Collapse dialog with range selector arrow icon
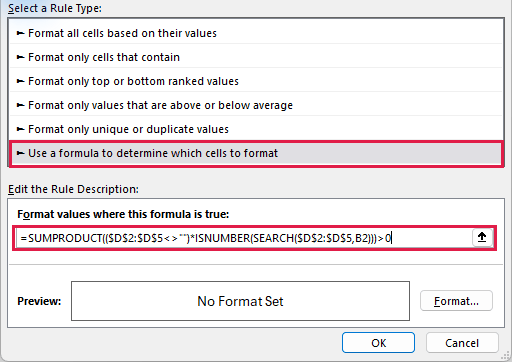 coord(482,237)
